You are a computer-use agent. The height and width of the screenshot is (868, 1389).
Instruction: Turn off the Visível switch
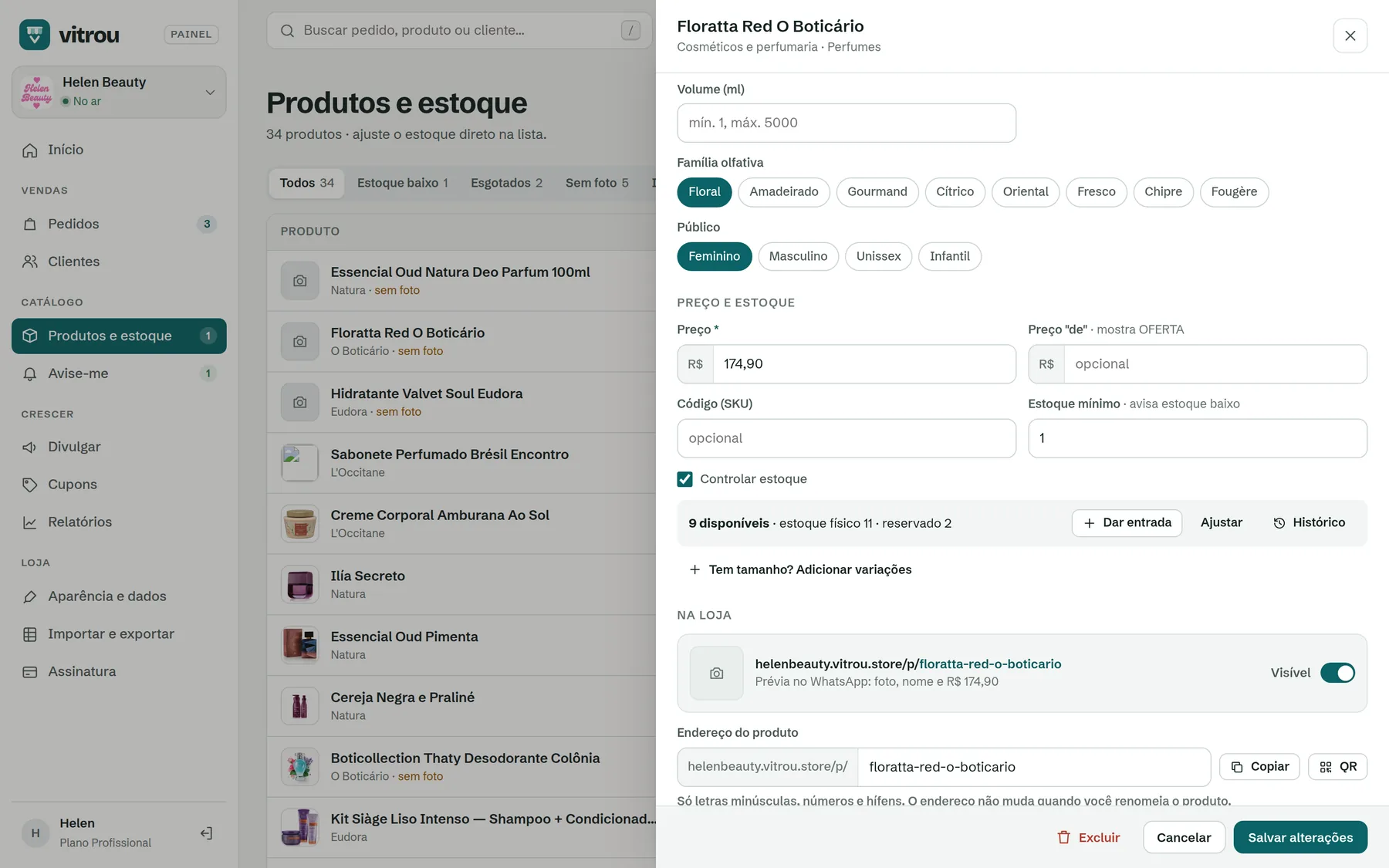coord(1337,673)
